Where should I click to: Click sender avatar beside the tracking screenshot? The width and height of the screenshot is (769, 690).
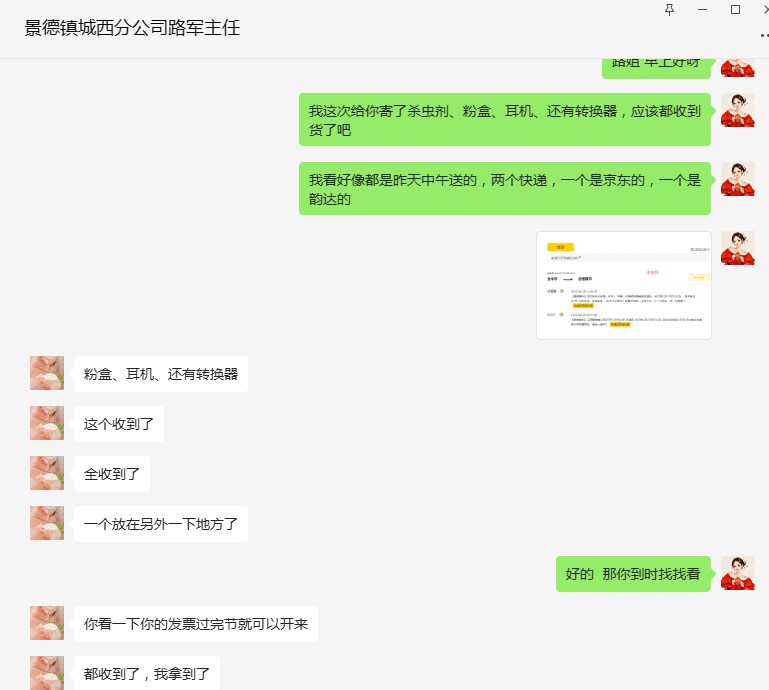(x=738, y=248)
